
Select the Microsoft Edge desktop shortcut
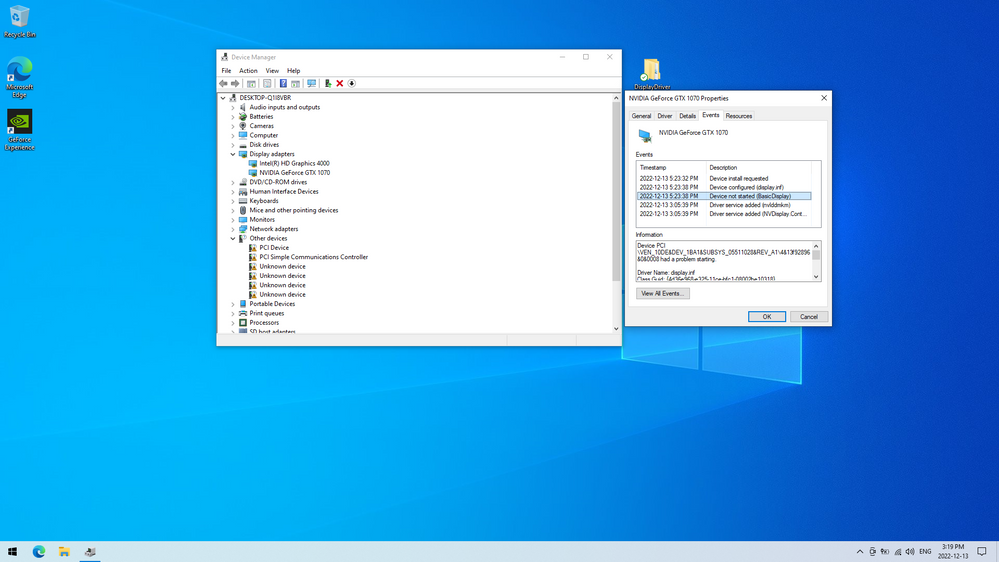pos(20,77)
